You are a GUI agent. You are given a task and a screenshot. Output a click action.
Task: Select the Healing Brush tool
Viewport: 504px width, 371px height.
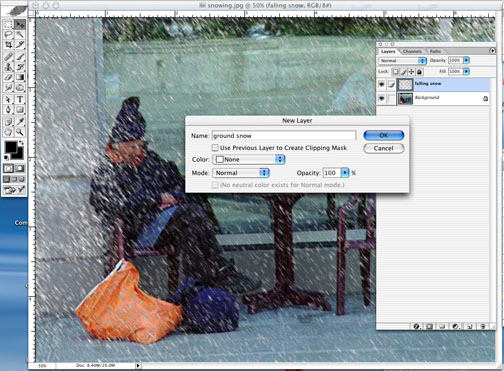[x=8, y=57]
